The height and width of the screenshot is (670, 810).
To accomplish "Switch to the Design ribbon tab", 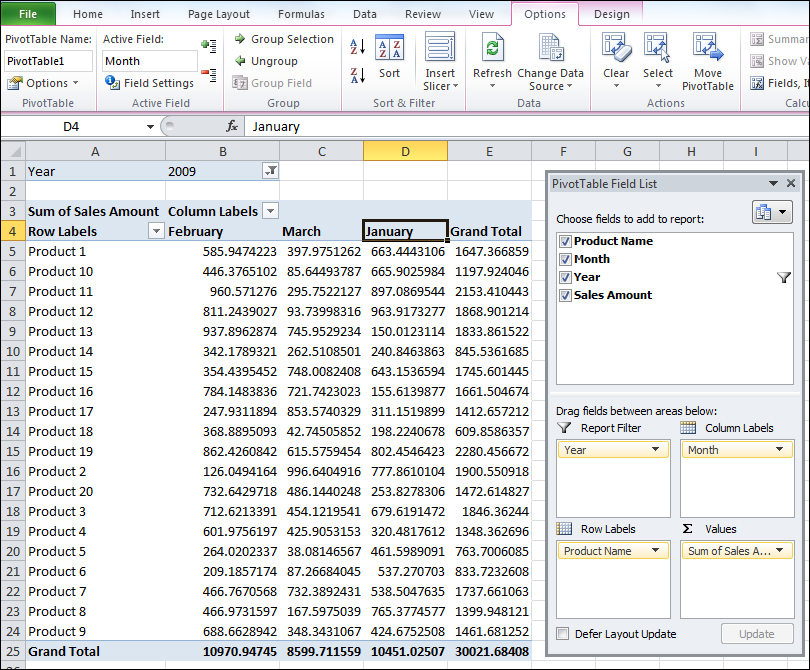I will click(x=611, y=14).
